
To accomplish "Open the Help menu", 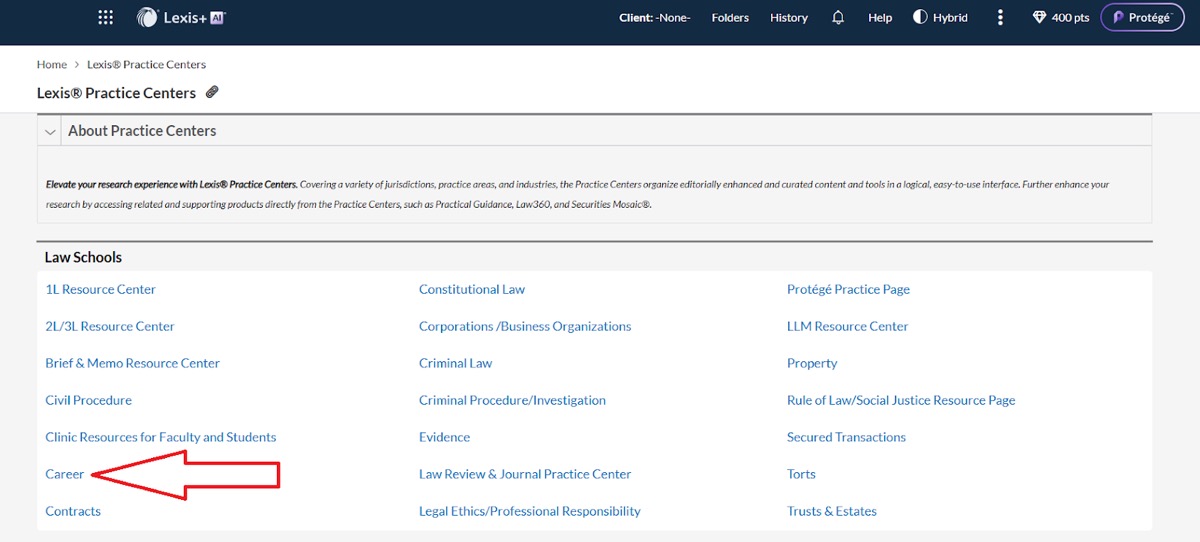I will coord(880,17).
